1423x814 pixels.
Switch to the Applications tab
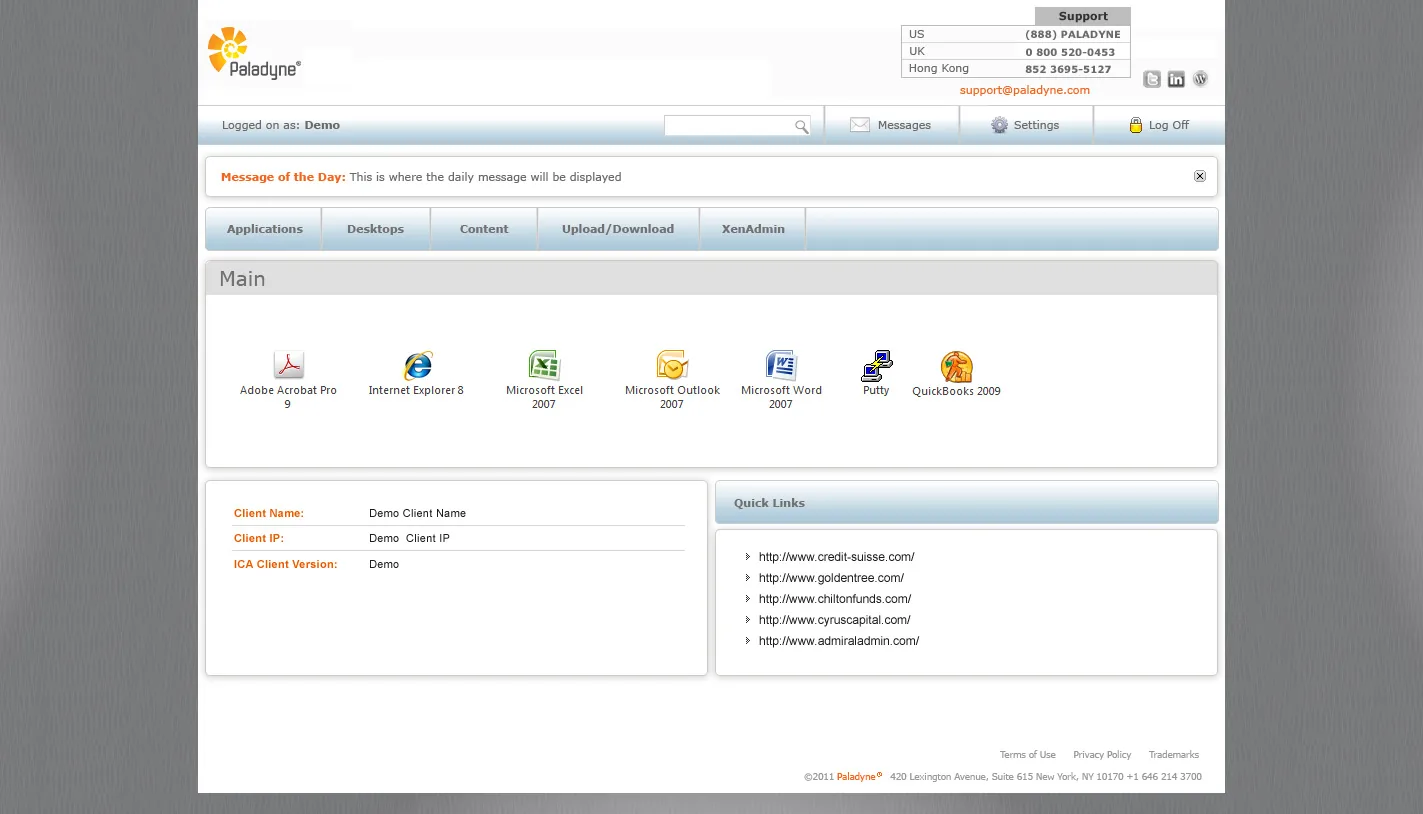click(x=264, y=229)
